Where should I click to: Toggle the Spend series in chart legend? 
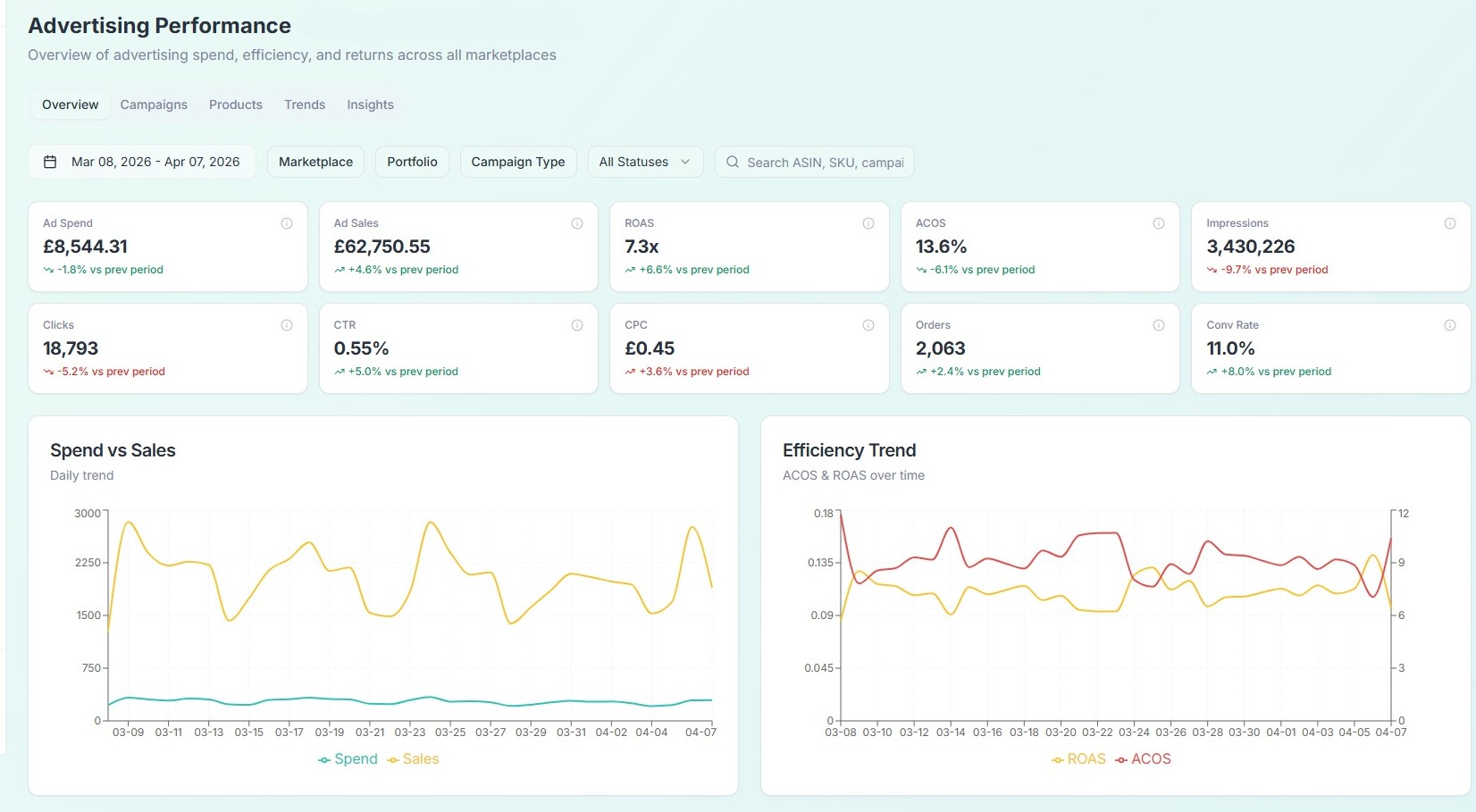(348, 759)
